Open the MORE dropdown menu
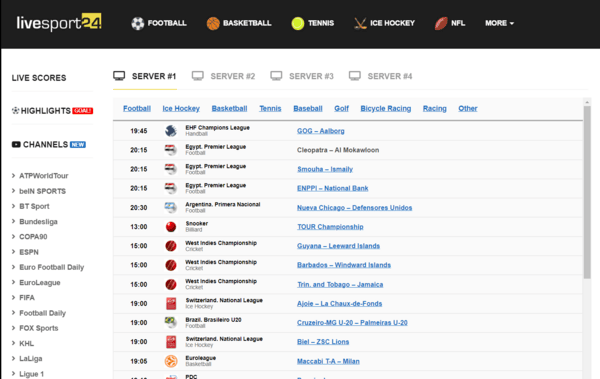 499,23
